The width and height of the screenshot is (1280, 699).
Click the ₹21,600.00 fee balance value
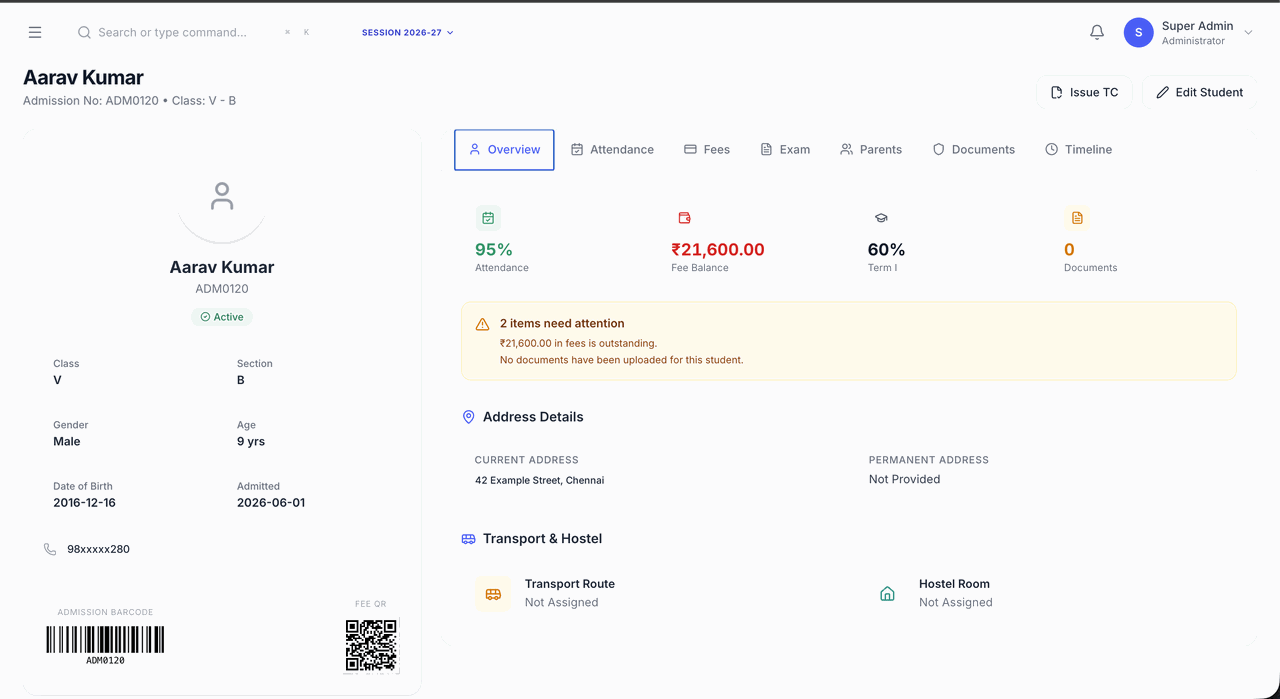coord(718,250)
